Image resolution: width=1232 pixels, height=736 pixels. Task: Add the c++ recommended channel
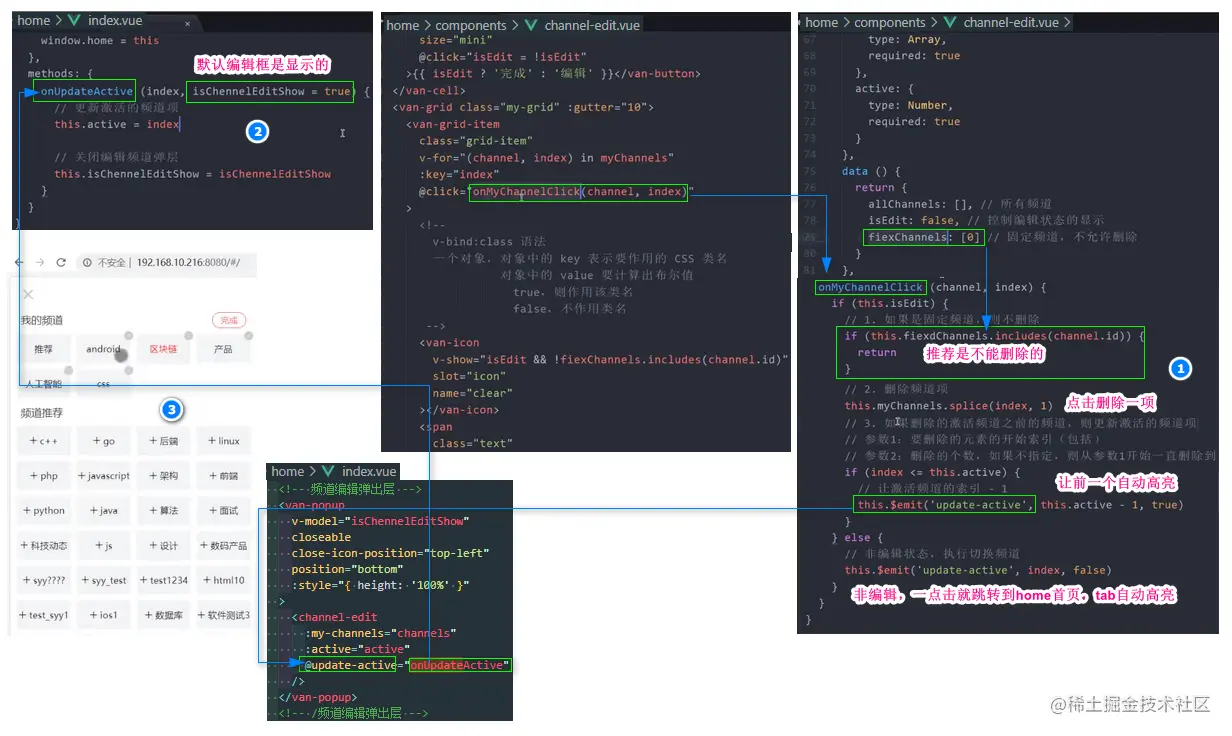click(x=43, y=441)
